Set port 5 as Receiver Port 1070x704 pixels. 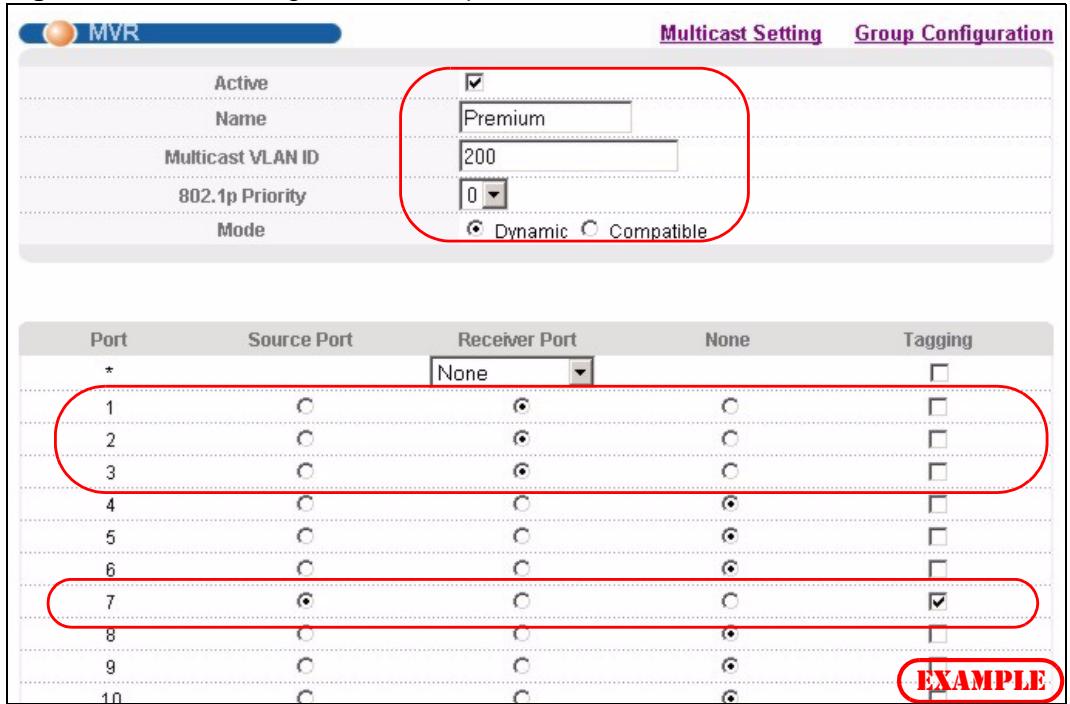(x=522, y=536)
